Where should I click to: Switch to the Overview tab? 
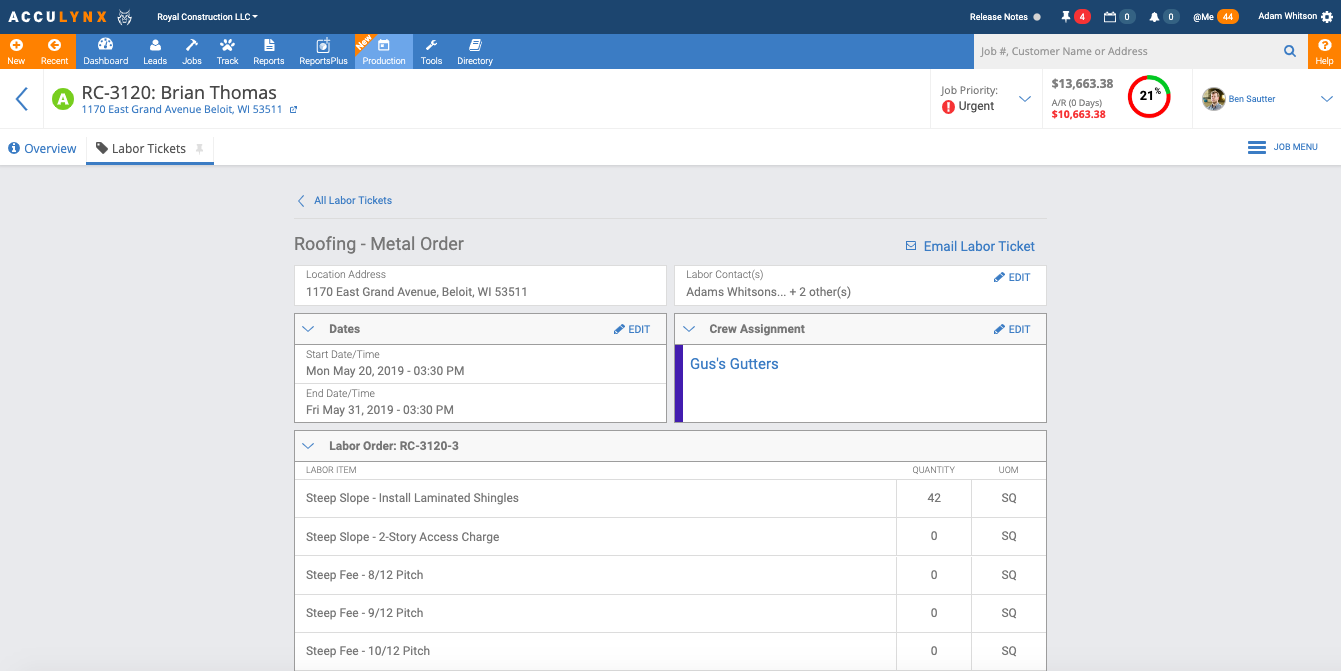[x=42, y=149]
